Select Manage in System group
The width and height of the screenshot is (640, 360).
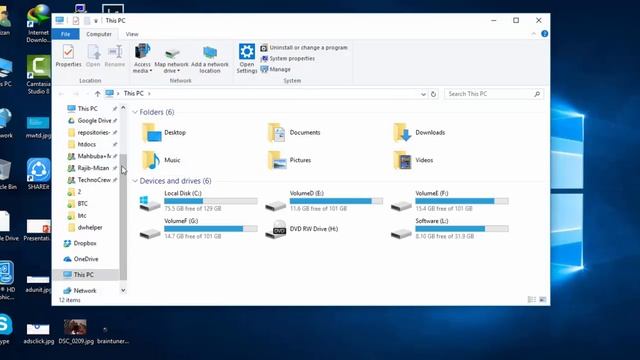(276, 69)
